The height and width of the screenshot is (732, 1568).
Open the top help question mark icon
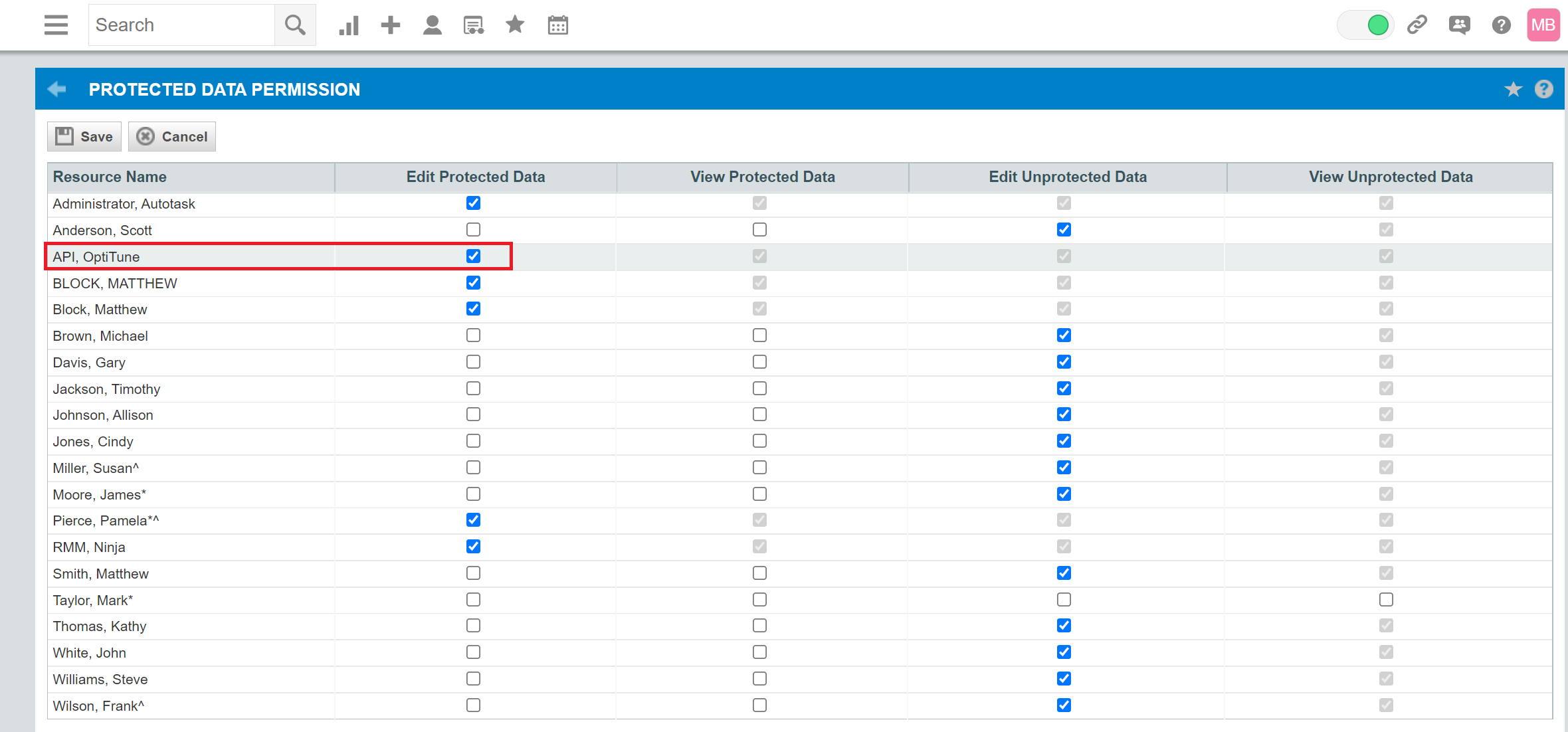pyautogui.click(x=1501, y=25)
